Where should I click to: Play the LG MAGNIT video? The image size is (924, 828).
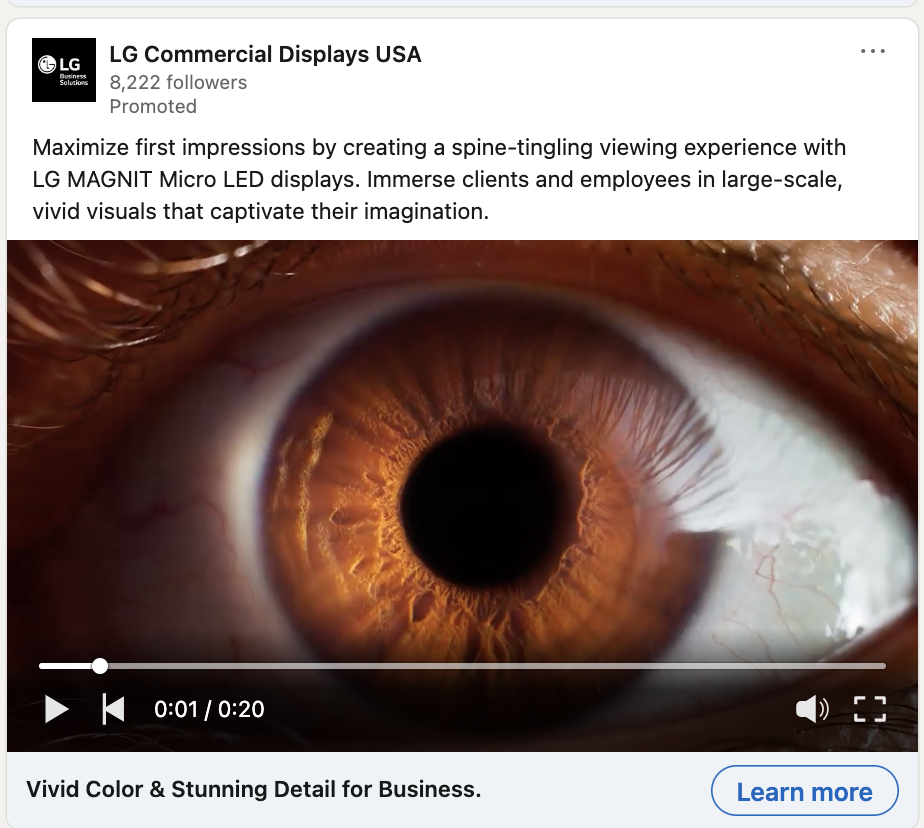(x=57, y=709)
